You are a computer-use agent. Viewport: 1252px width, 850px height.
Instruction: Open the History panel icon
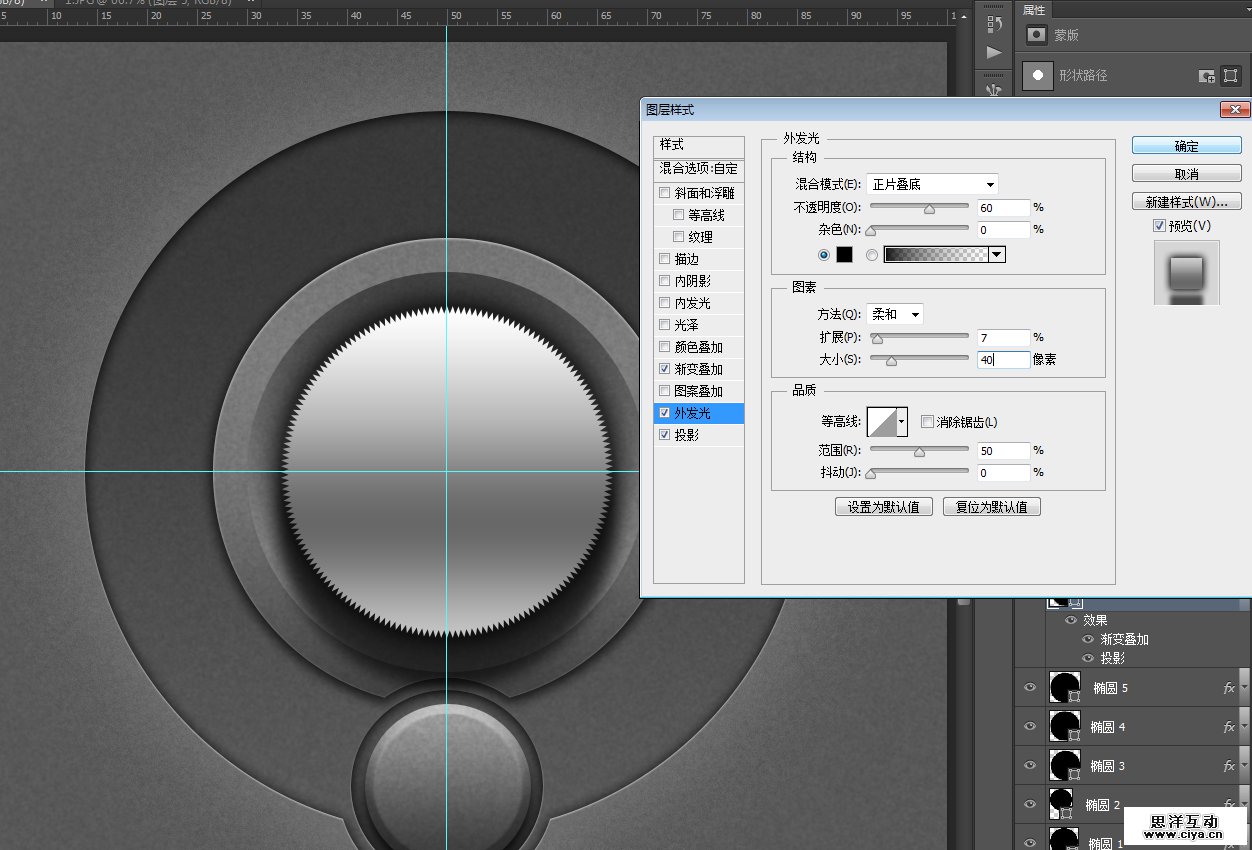coord(993,22)
